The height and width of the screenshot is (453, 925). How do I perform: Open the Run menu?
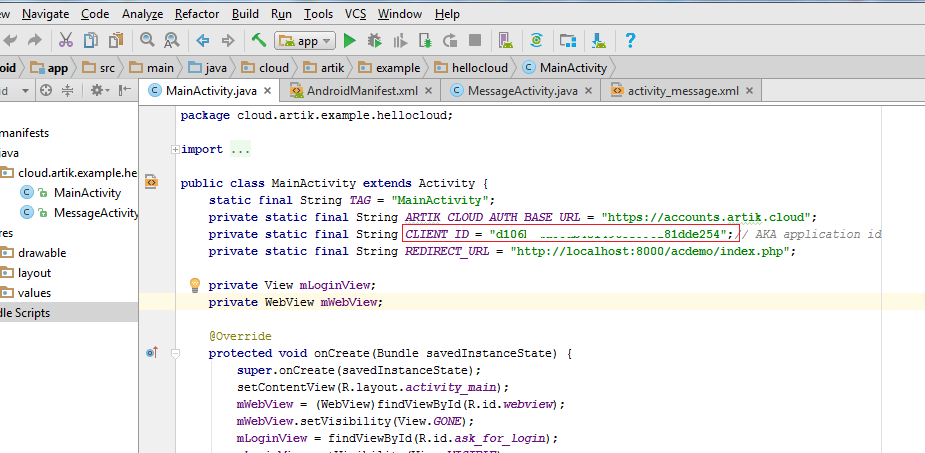click(281, 14)
